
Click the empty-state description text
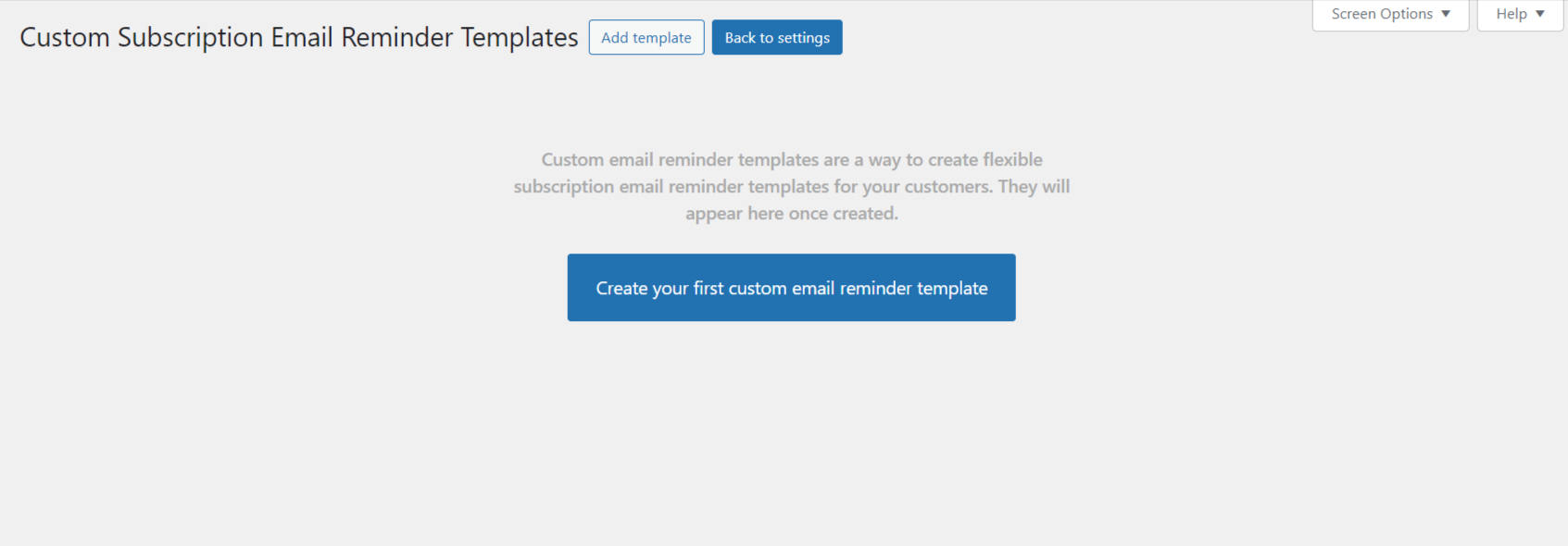[791, 185]
